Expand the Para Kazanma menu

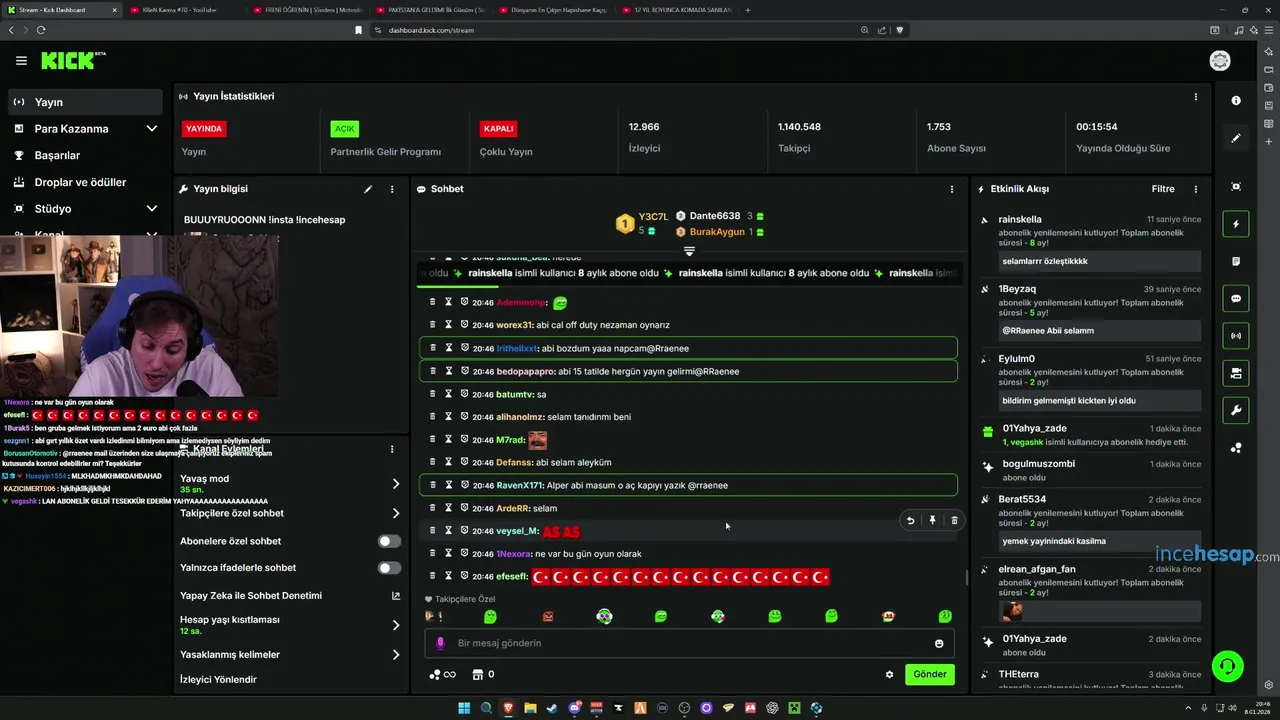coord(152,129)
